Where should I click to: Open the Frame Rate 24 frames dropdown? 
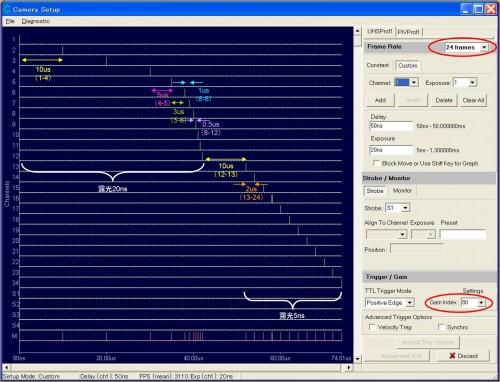pos(484,48)
